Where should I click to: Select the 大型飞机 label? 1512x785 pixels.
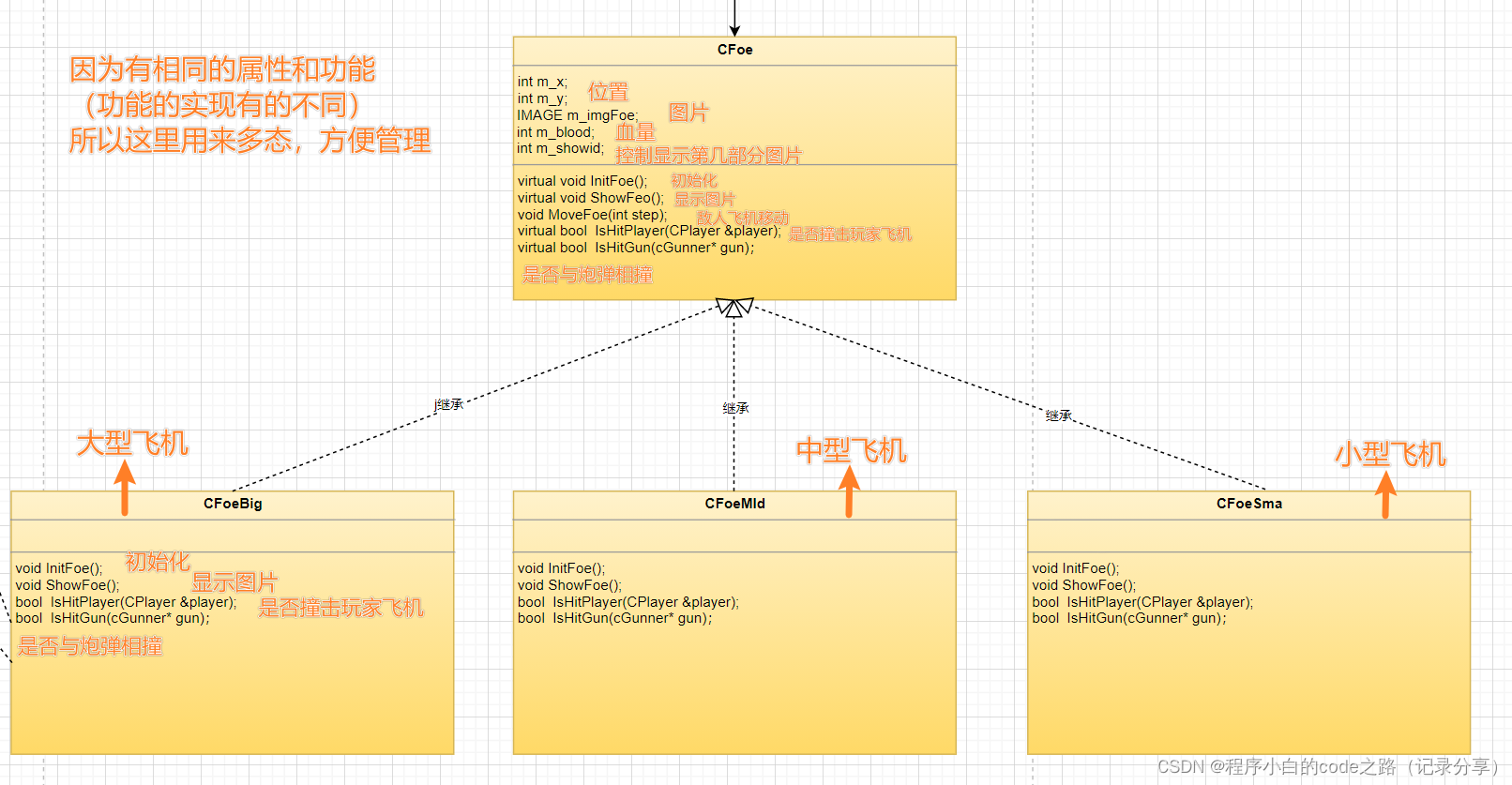click(x=132, y=443)
